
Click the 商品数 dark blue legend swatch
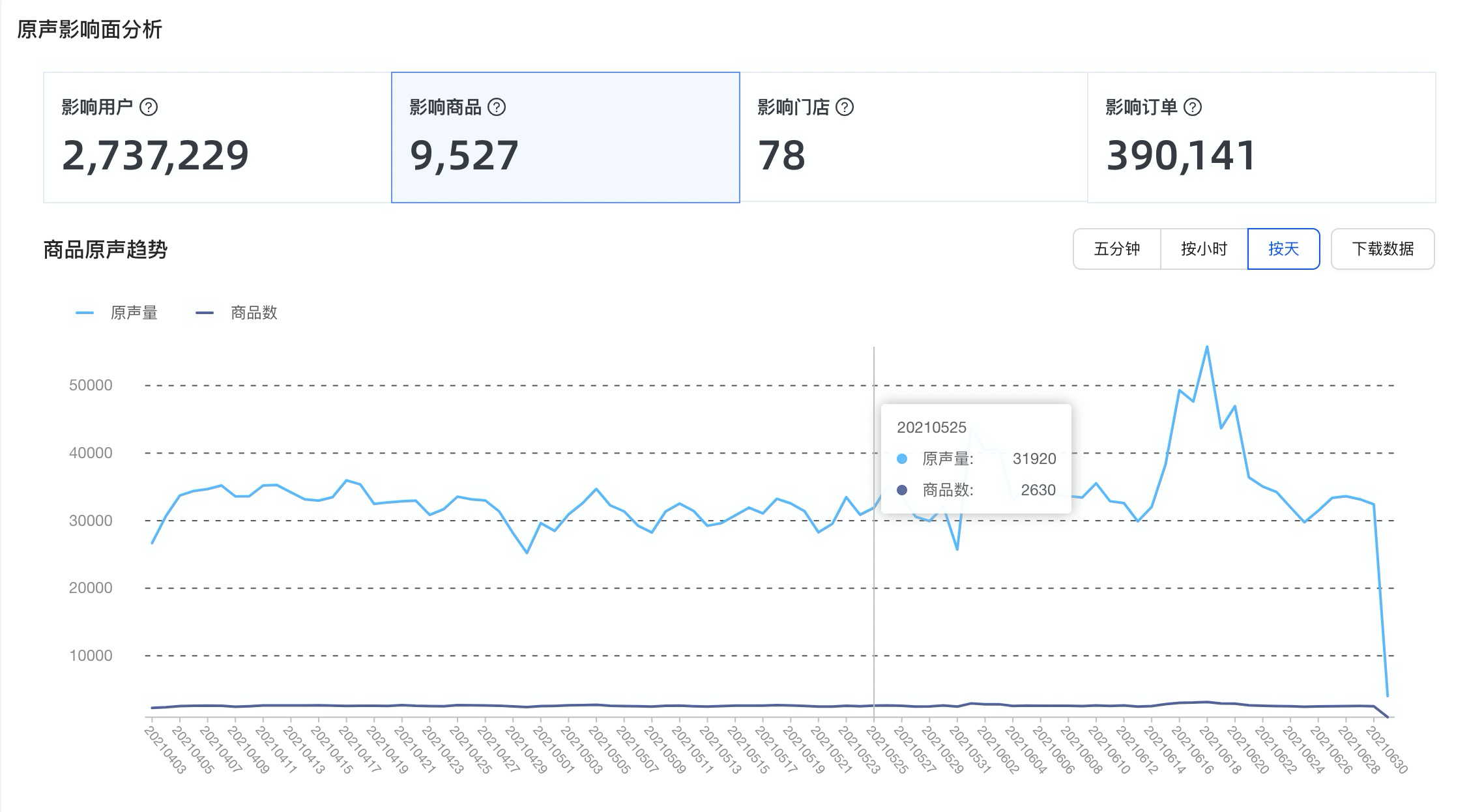coord(205,313)
